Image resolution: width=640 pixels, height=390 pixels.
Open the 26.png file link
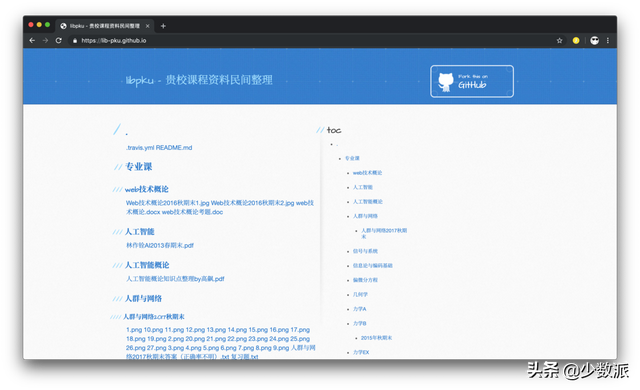pos(136,348)
